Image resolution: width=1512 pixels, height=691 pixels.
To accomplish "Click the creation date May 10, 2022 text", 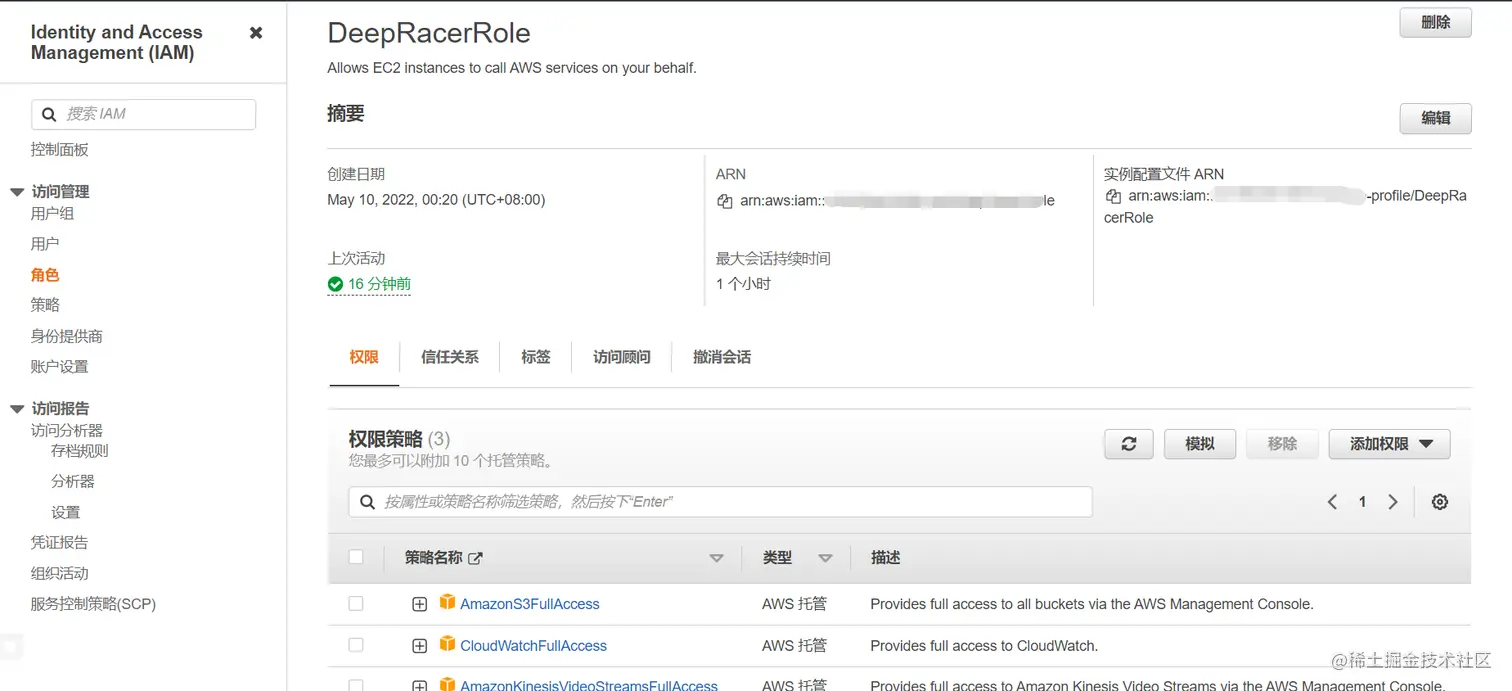I will [436, 200].
